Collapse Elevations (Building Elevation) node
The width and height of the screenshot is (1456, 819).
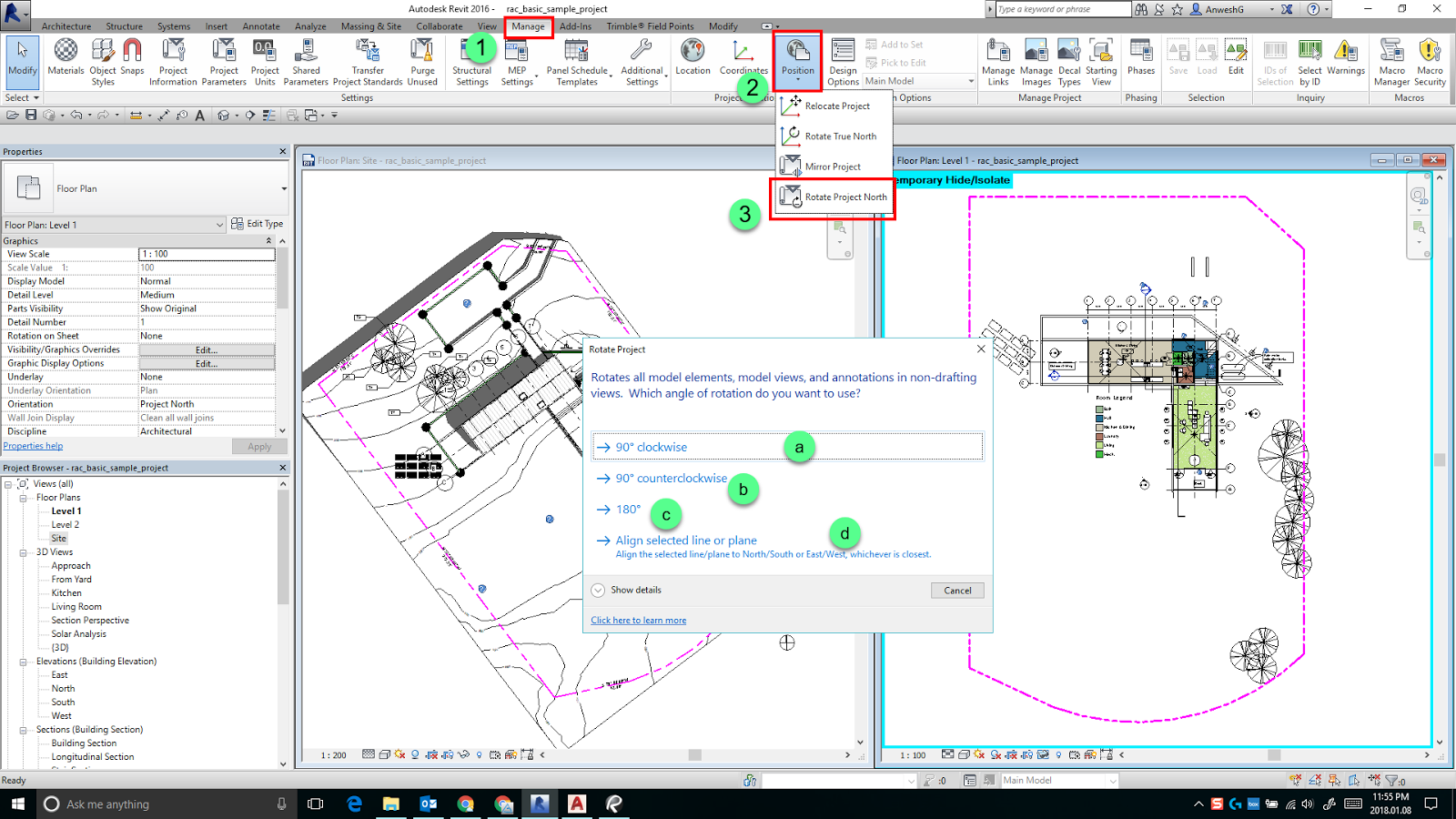[23, 662]
